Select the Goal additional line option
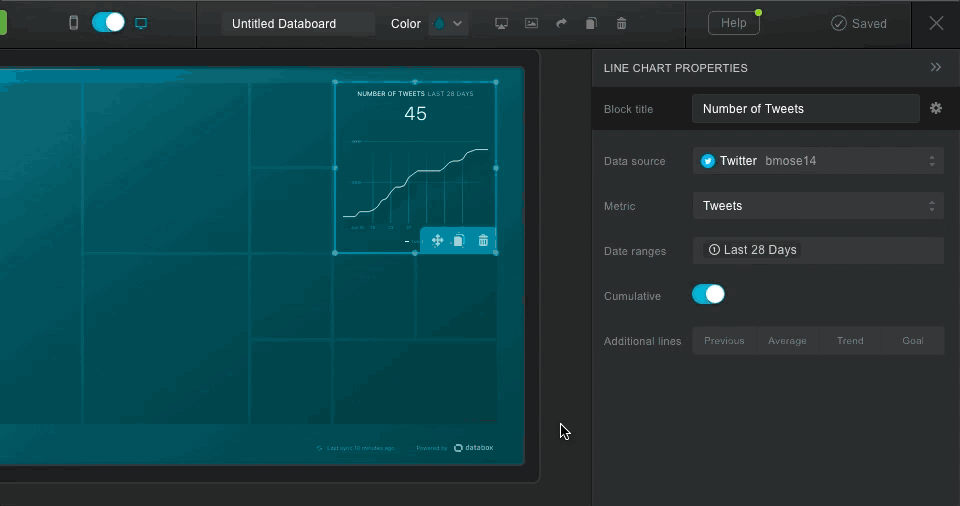Screen dimensions: 960x506 (912, 341)
